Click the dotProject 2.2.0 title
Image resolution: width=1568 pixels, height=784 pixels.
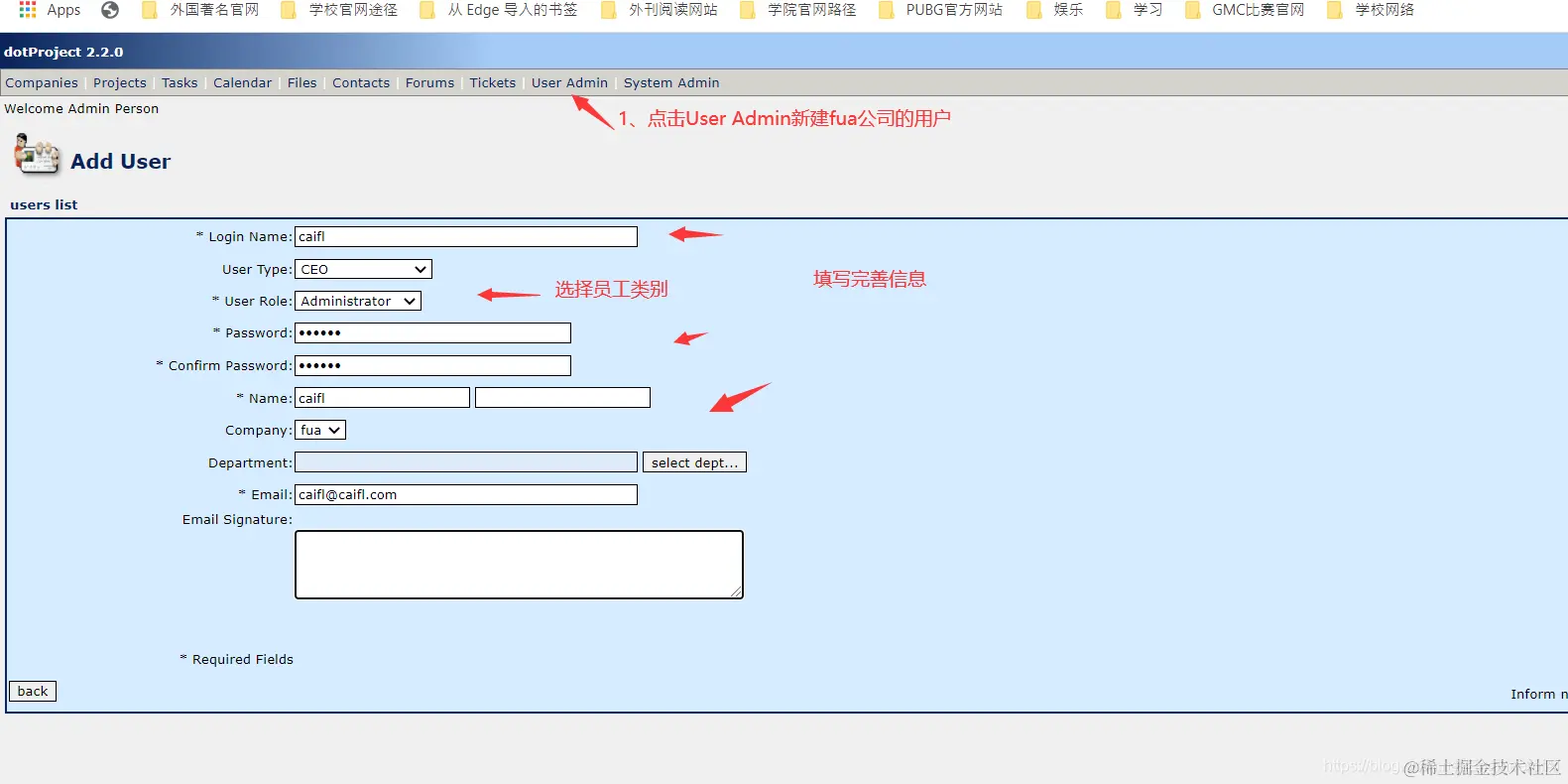tap(63, 52)
